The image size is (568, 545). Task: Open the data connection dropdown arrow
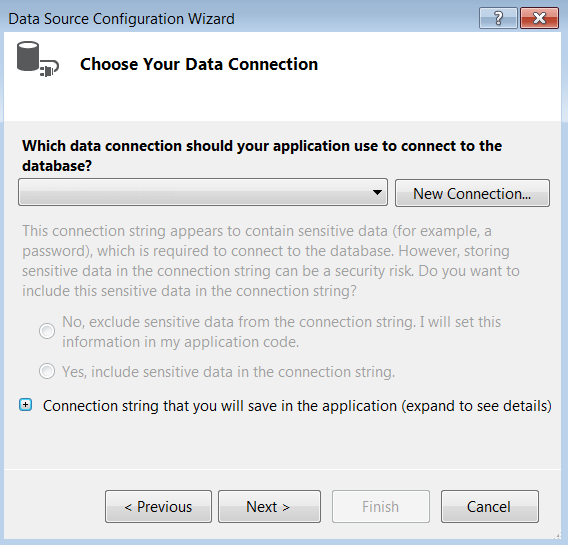(377, 192)
